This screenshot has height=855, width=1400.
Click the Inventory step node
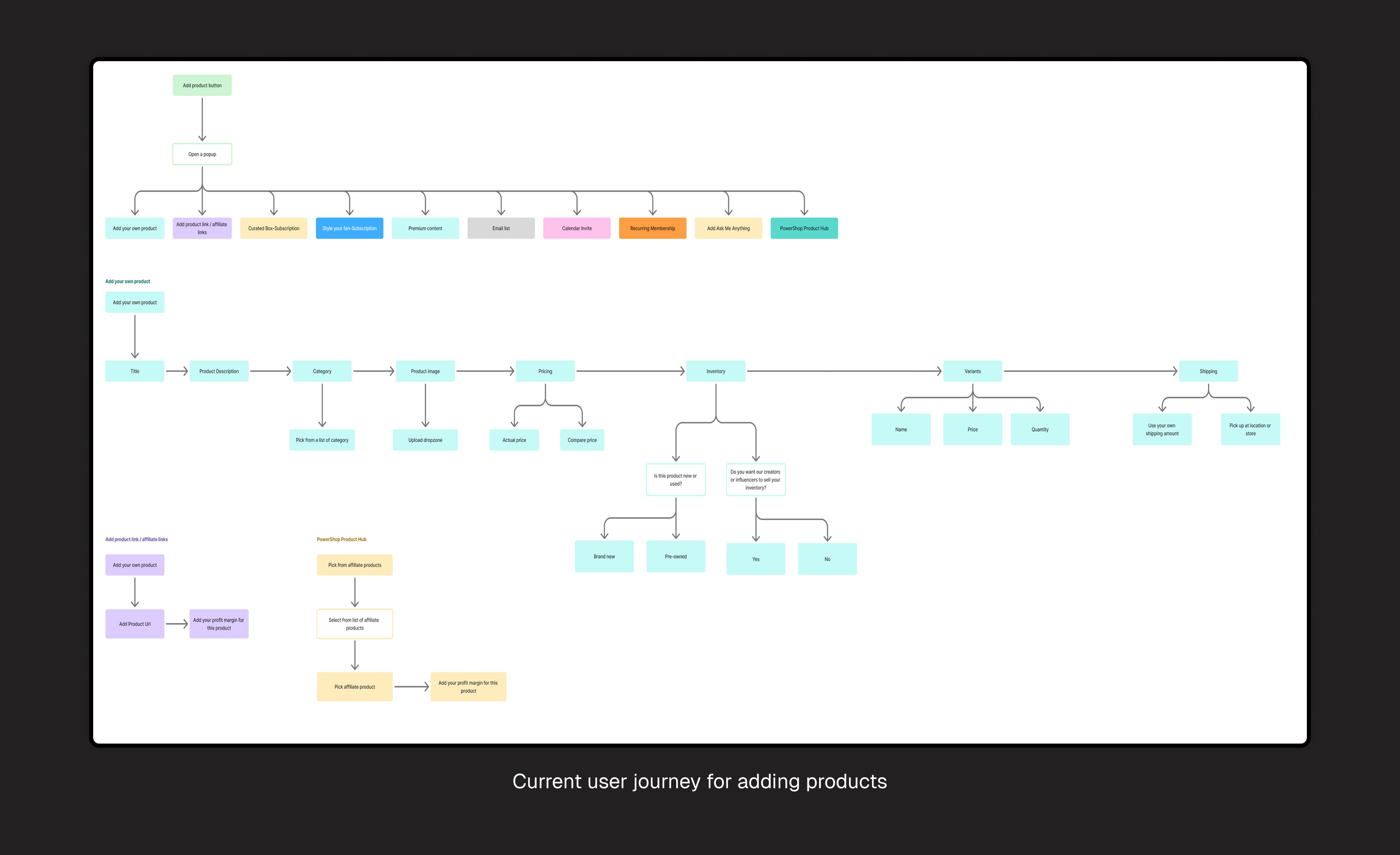(715, 371)
